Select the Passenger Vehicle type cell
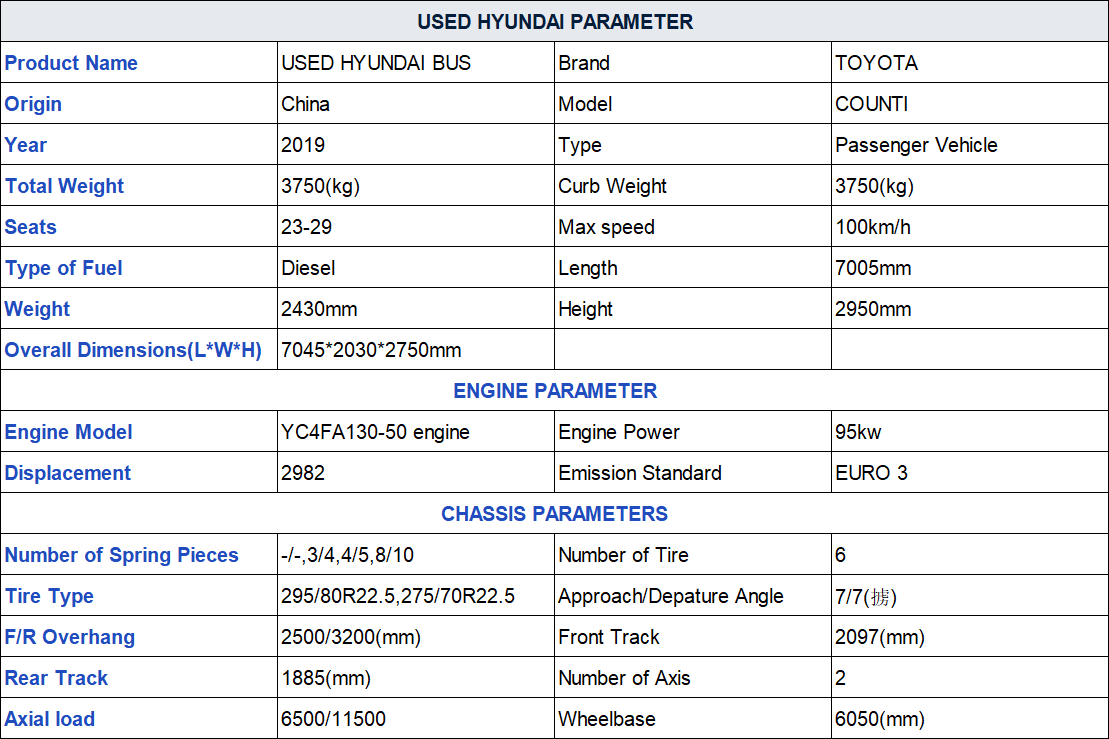Screen dimensions: 1109x739 (970, 144)
